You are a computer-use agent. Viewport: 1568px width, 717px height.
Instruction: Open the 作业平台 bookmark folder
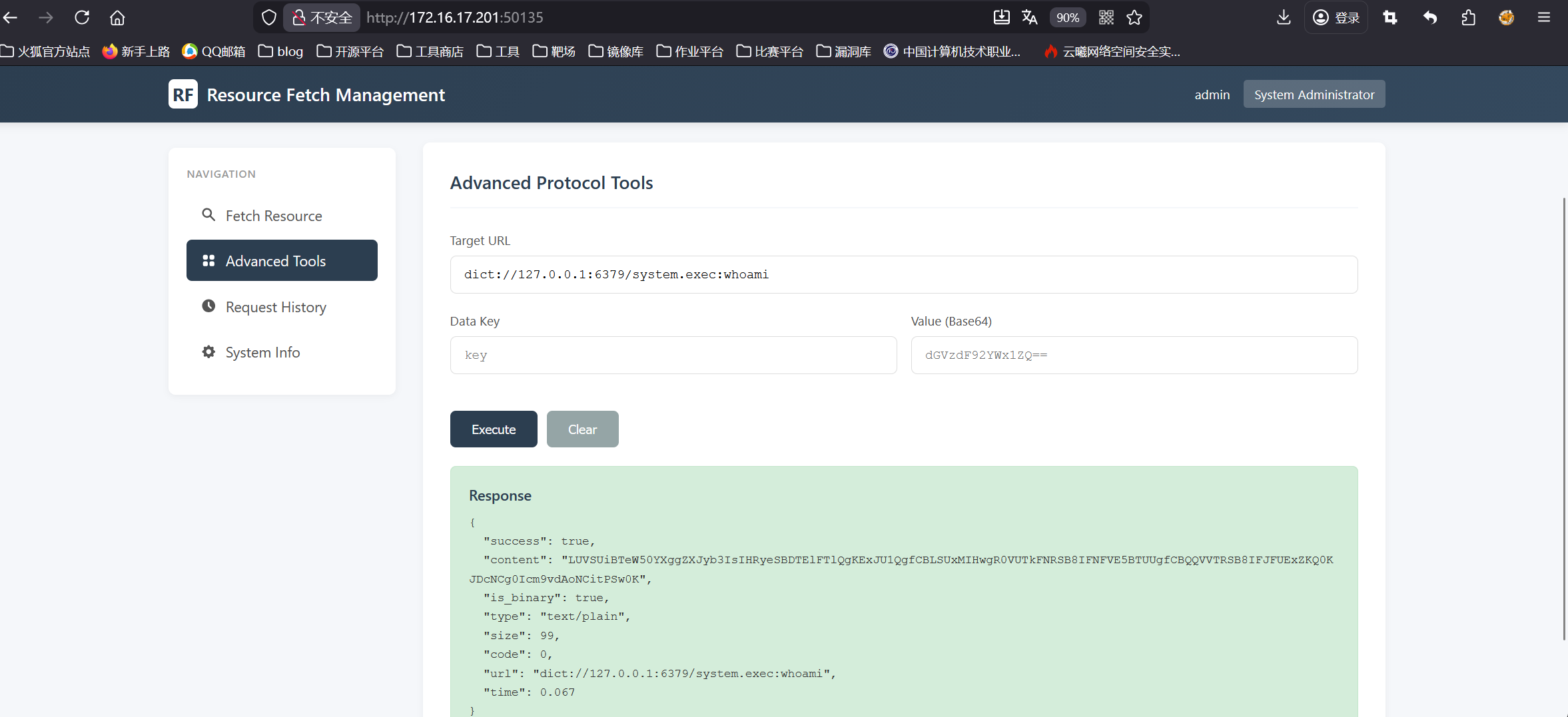[x=690, y=51]
